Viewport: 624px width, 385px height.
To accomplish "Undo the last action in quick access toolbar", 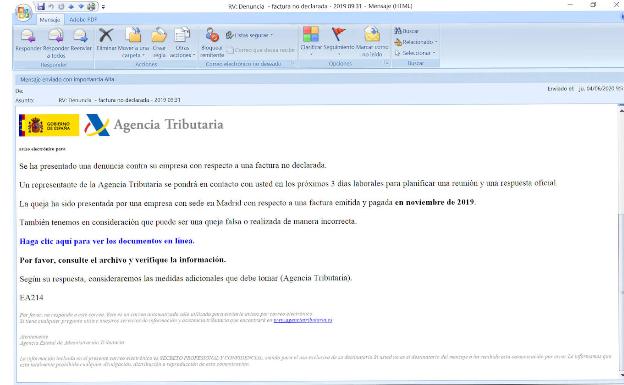I will [51, 7].
